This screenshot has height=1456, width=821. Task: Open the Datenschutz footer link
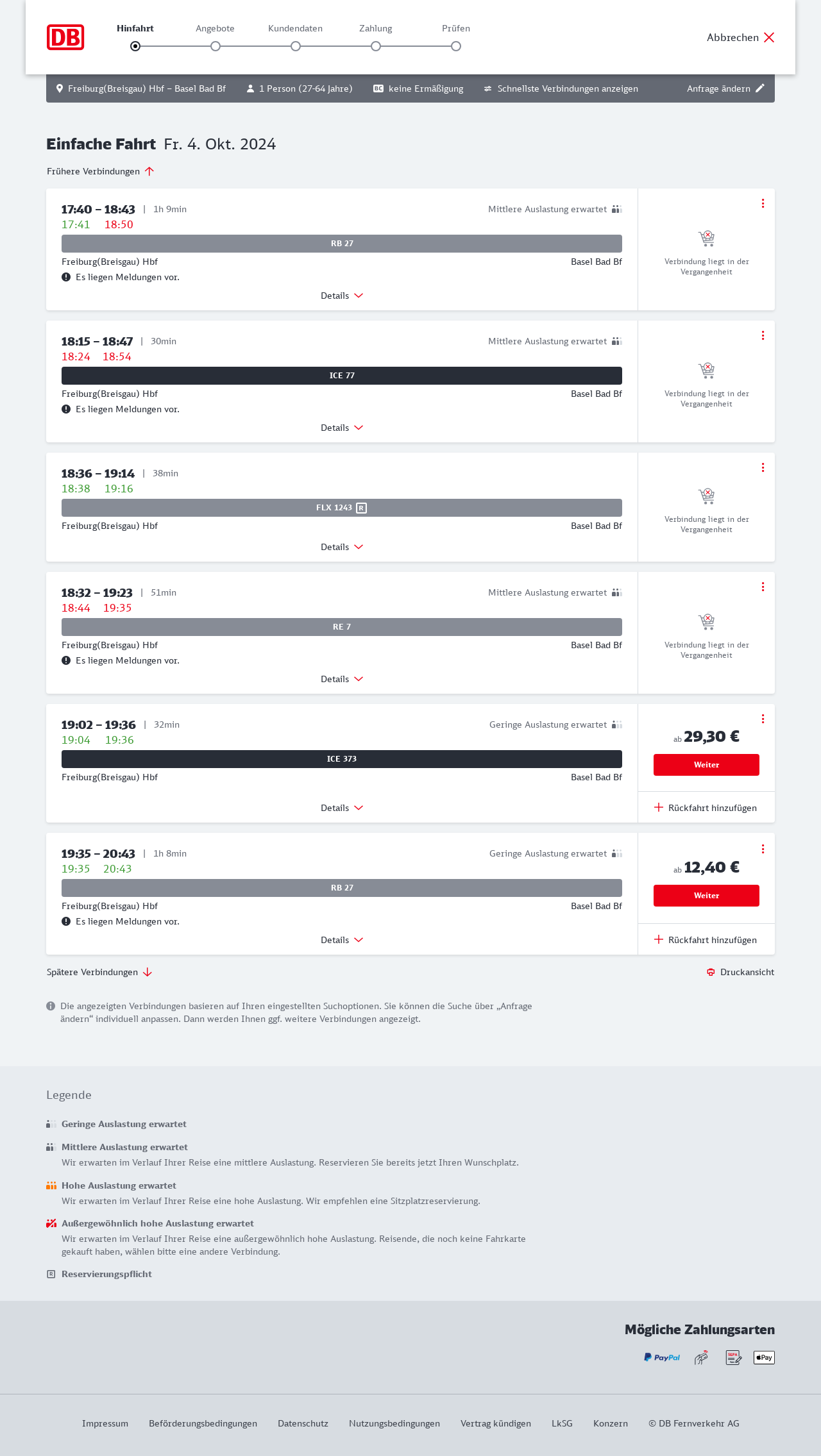[303, 1423]
